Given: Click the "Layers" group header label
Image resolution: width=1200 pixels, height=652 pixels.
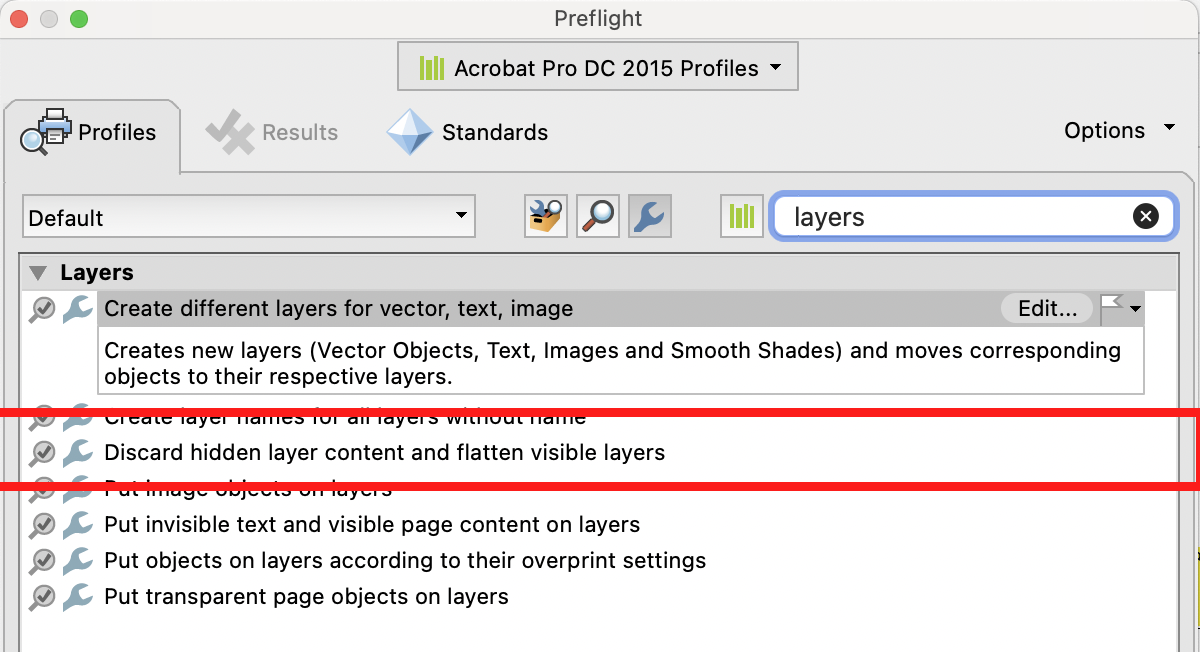Looking at the screenshot, I should coord(96,273).
